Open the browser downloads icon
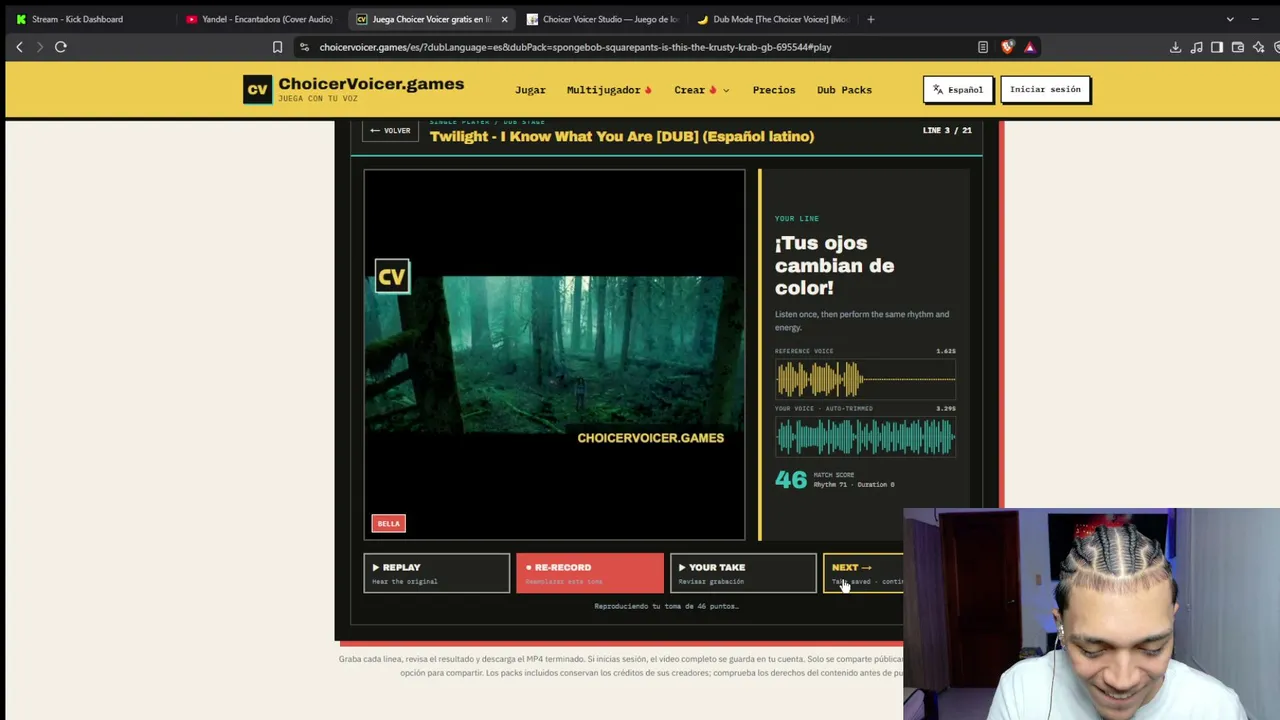1280x720 pixels. pyautogui.click(x=1175, y=47)
